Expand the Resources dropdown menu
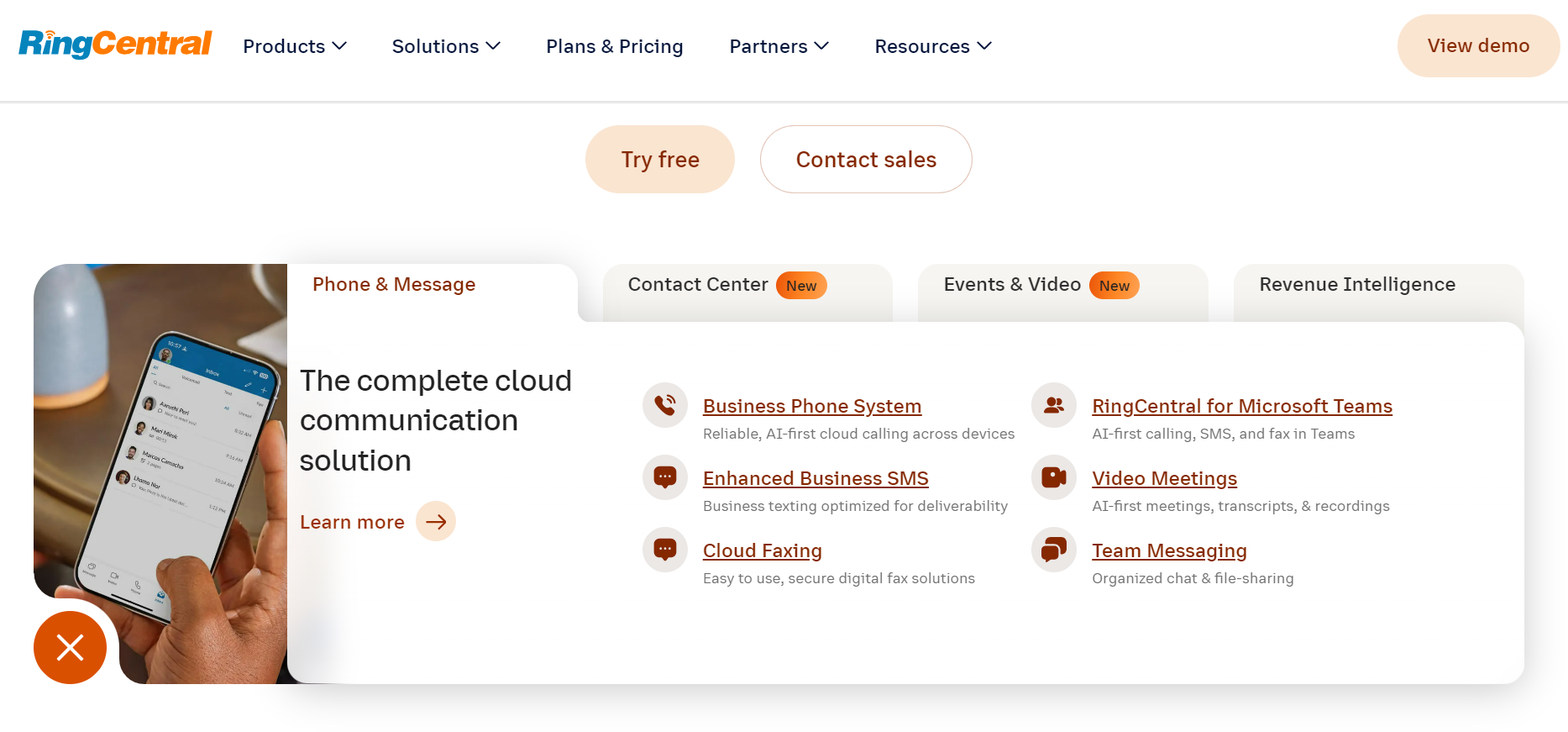This screenshot has width=1568, height=732. tap(933, 46)
